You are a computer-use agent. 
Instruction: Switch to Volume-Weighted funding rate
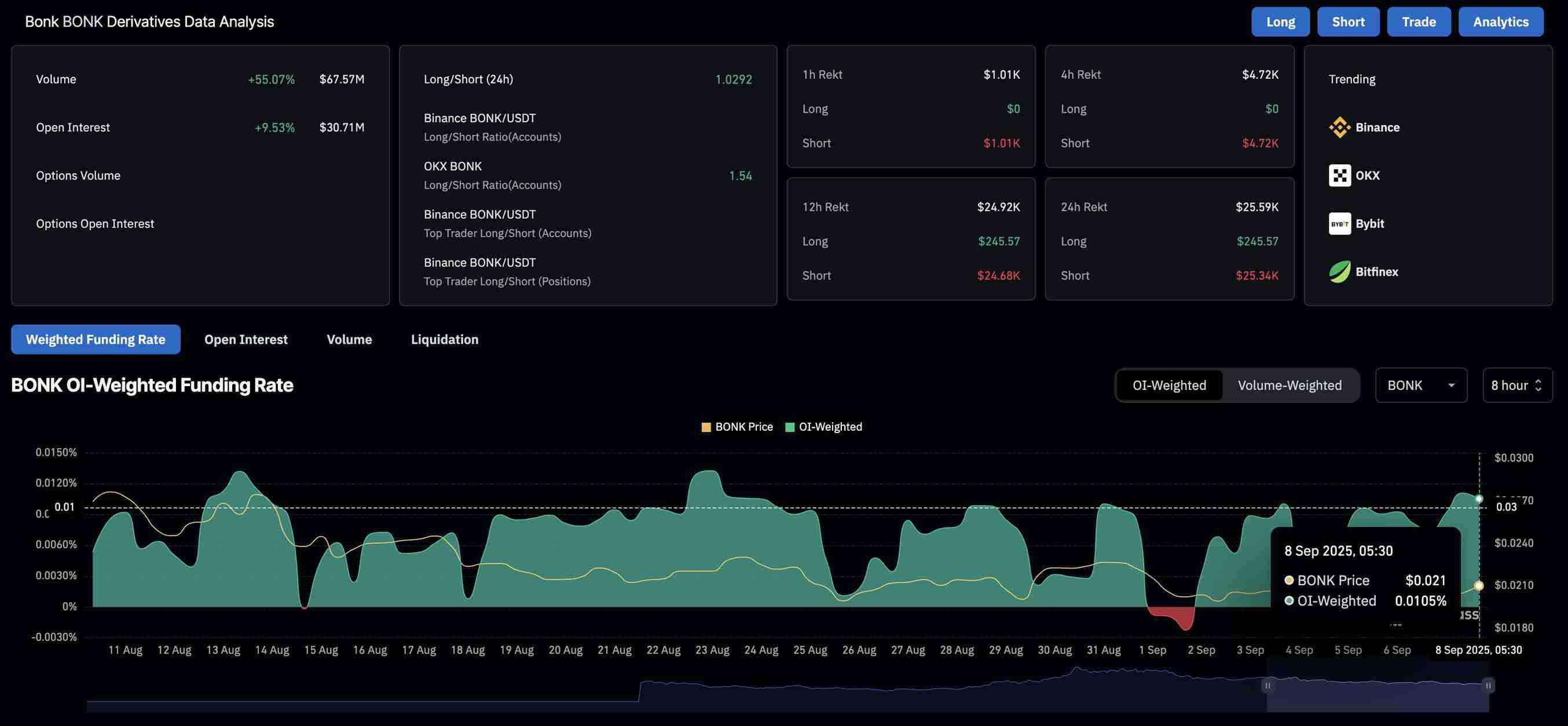[1289, 385]
